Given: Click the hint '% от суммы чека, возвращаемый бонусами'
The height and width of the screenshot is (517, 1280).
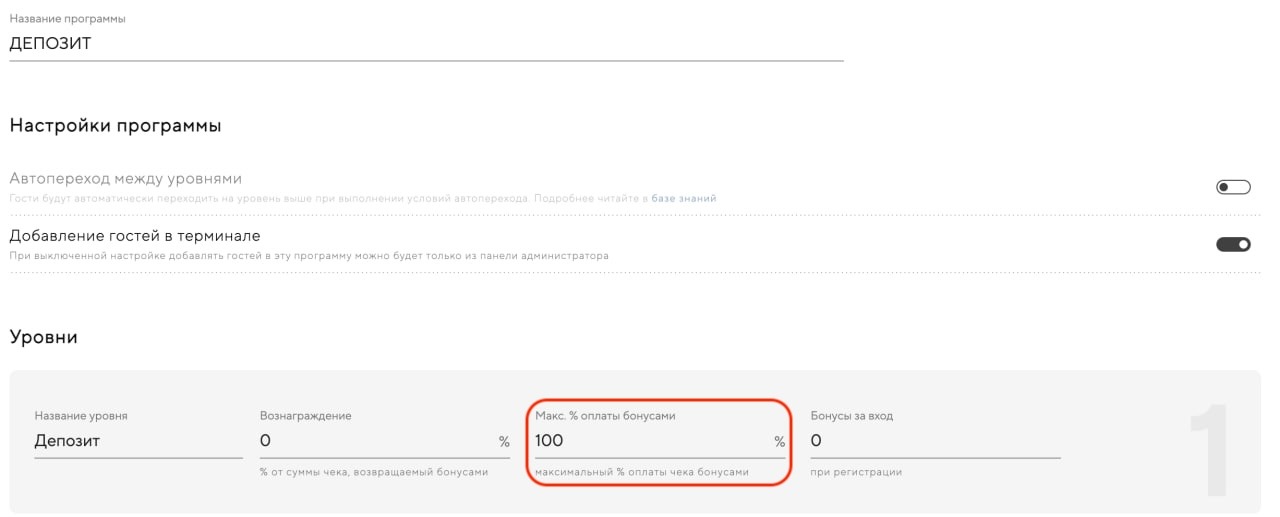Looking at the screenshot, I should click(x=374, y=472).
